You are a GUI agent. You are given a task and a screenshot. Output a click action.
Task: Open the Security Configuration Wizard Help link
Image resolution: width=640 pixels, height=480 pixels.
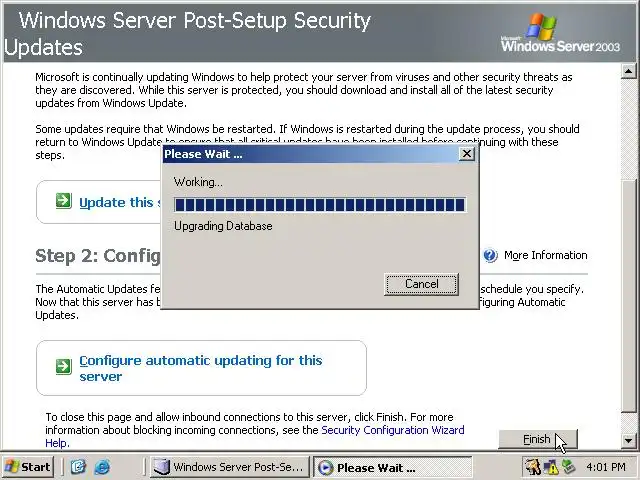[392, 430]
